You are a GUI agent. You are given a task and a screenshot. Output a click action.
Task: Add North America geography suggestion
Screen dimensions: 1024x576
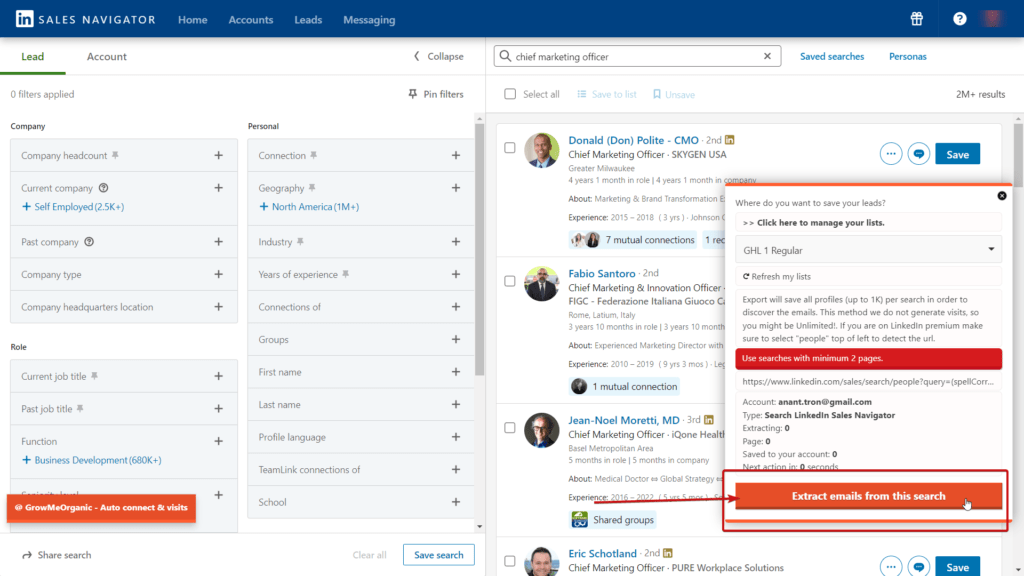pyautogui.click(x=309, y=206)
